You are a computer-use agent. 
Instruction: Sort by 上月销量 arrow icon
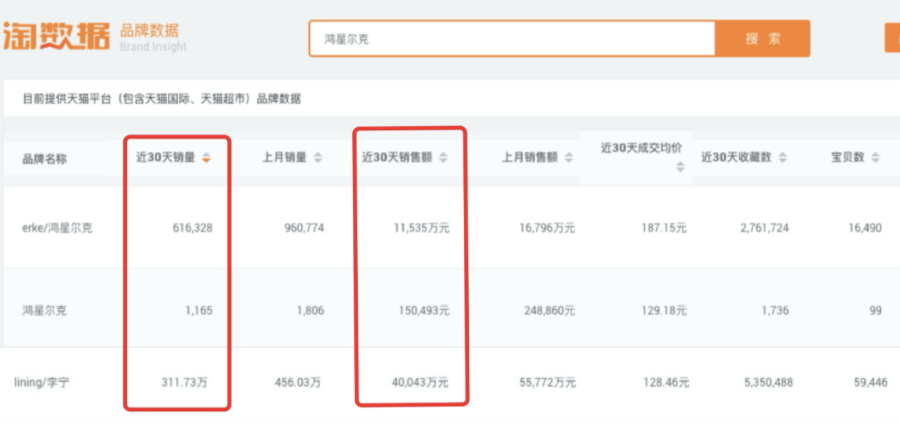(x=318, y=158)
